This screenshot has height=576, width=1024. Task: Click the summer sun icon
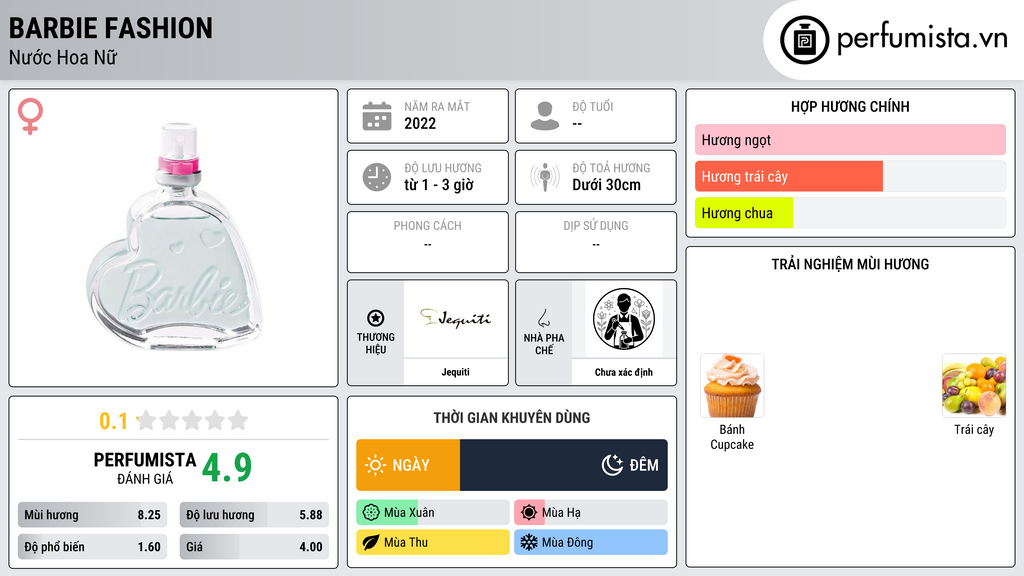(x=529, y=513)
